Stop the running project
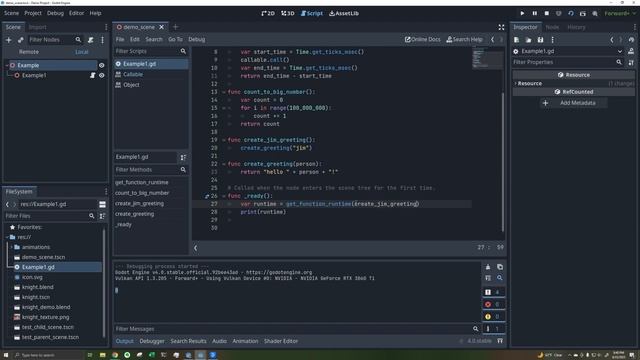This screenshot has width=640, height=360. 547,13
